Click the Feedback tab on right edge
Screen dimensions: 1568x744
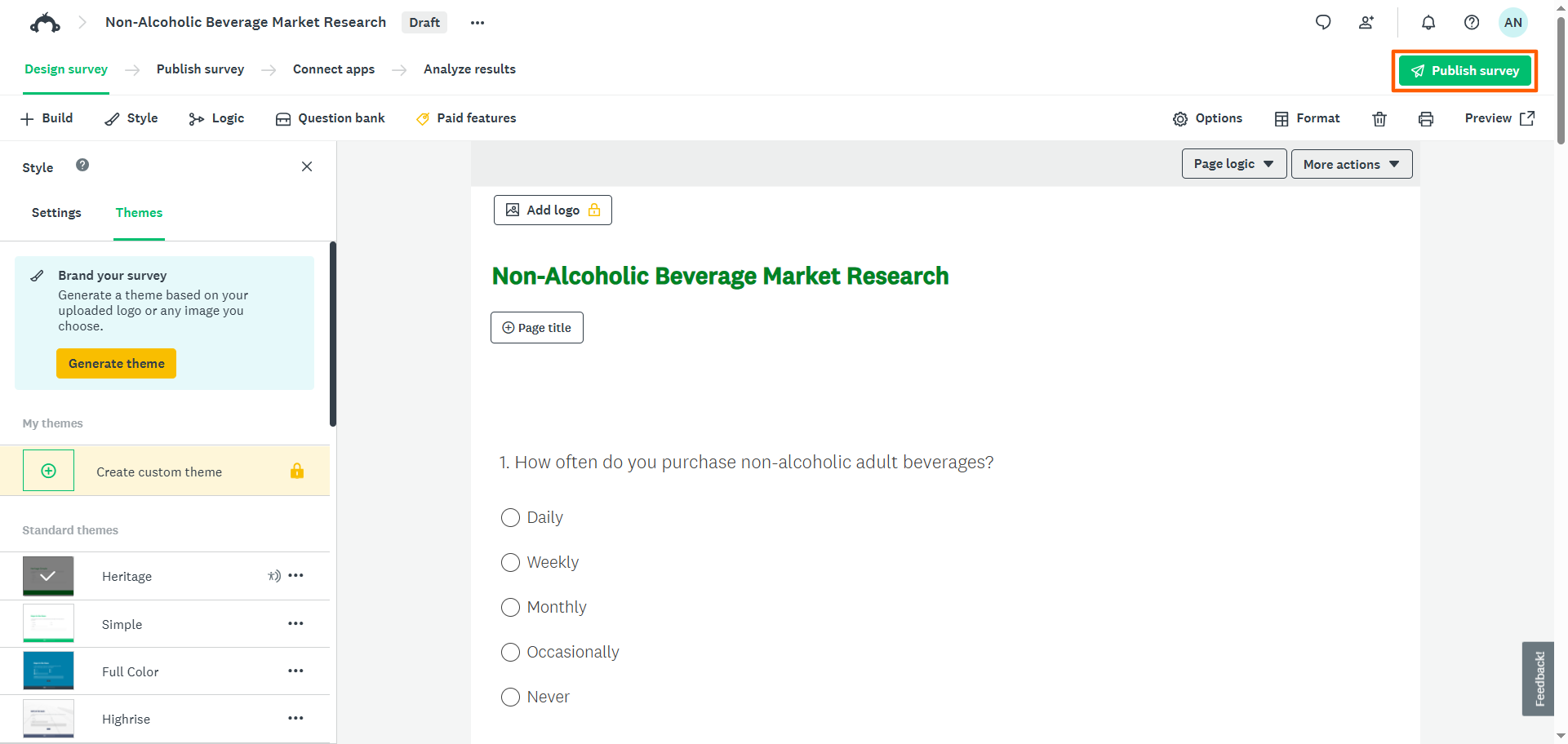click(x=1539, y=679)
